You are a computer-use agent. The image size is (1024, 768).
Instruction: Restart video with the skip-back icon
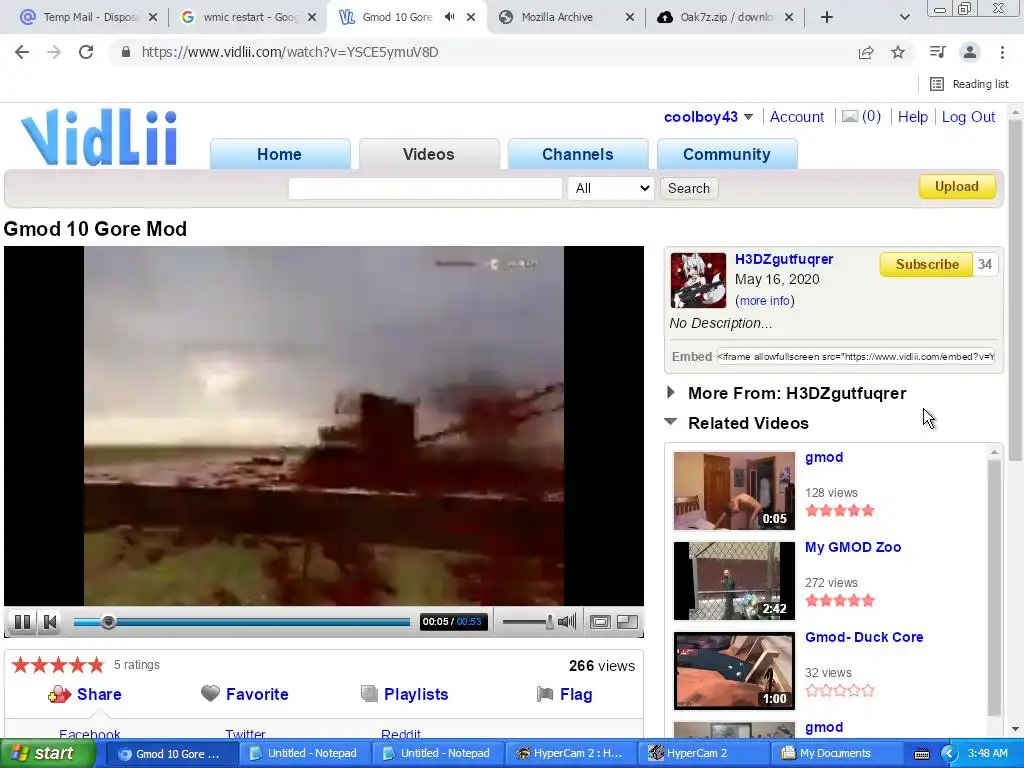click(x=50, y=622)
